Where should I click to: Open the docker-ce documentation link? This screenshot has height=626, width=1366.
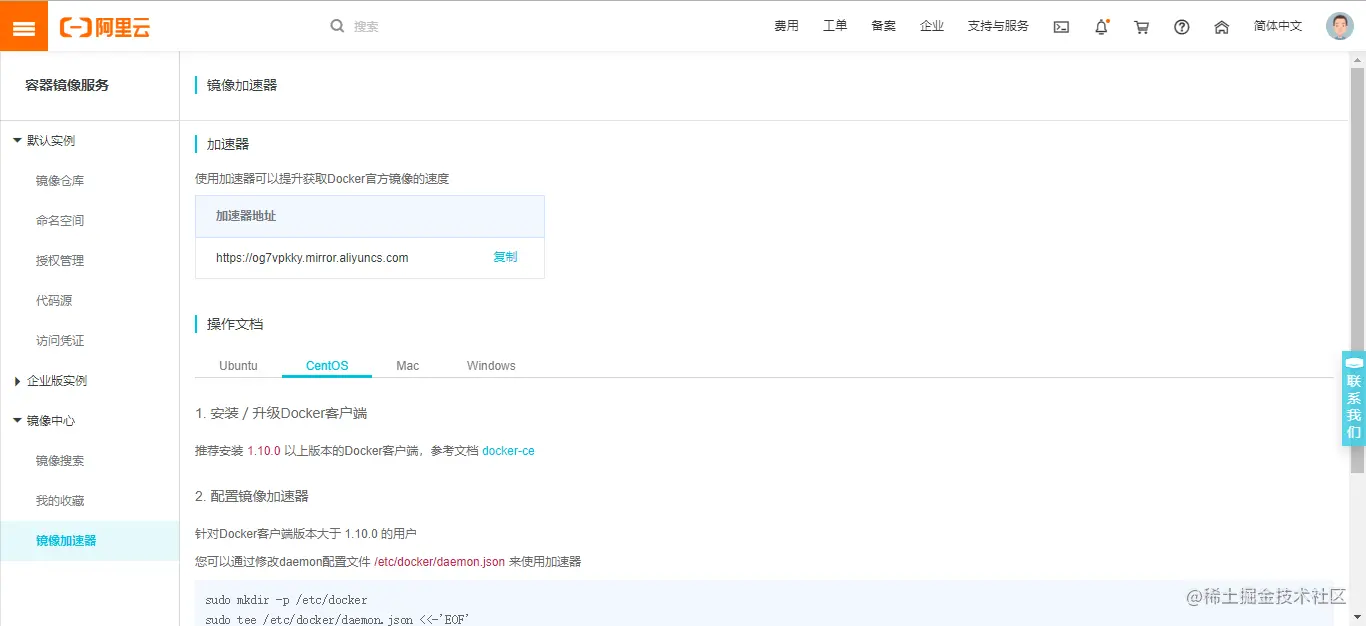[508, 451]
